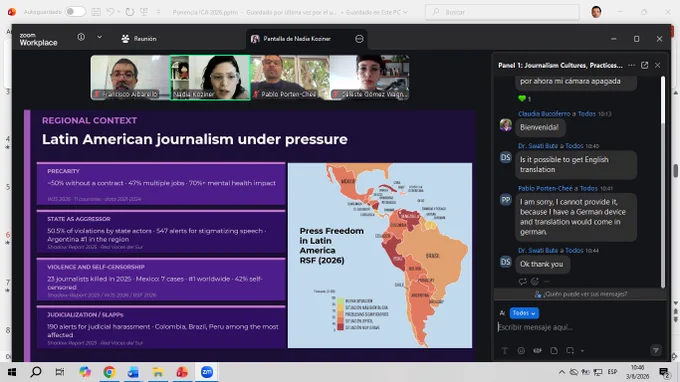Attach a file in chat
The height and width of the screenshot is (382, 680).
(x=554, y=350)
